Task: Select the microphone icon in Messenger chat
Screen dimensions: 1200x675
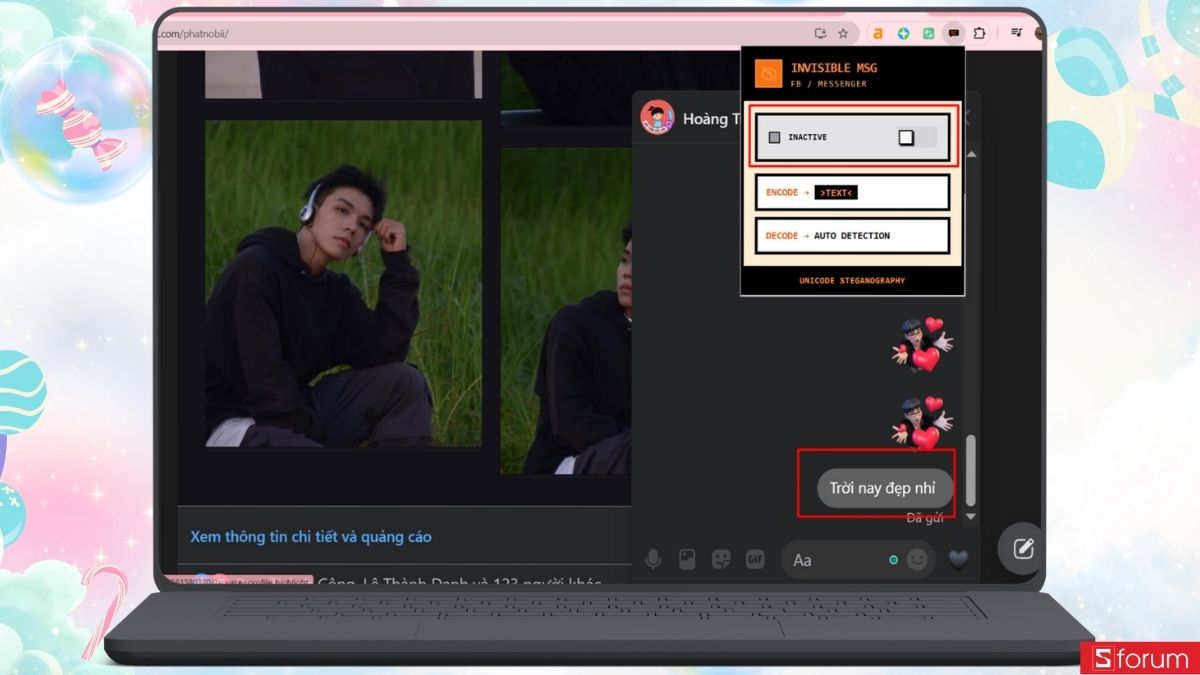Action: tap(655, 560)
